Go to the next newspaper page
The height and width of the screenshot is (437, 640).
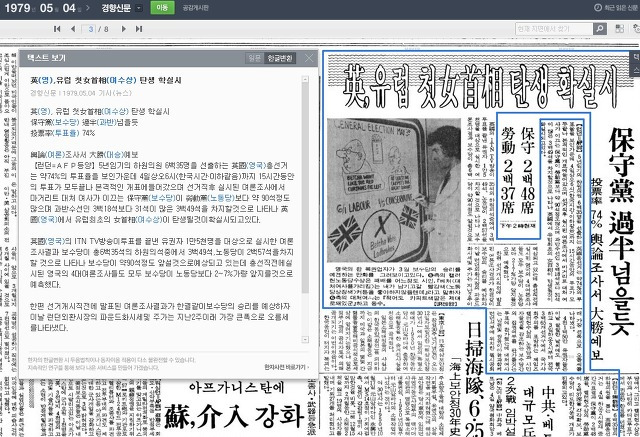tap(124, 29)
